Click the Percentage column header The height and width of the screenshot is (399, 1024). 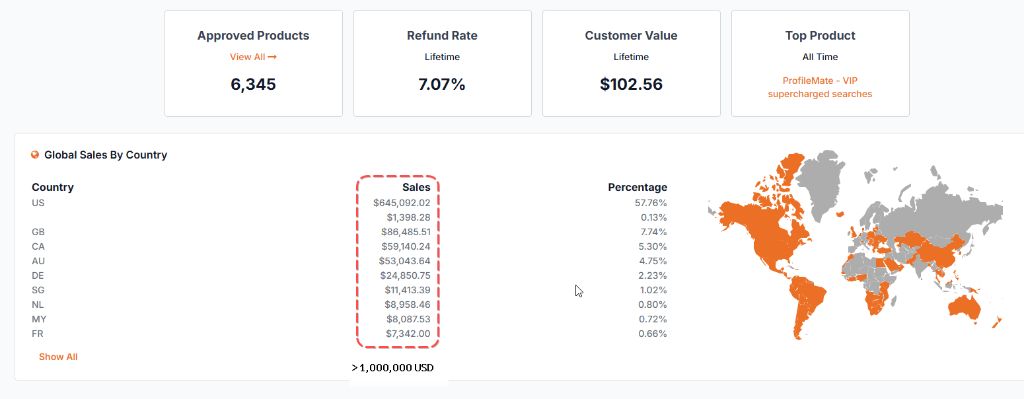[x=637, y=187]
